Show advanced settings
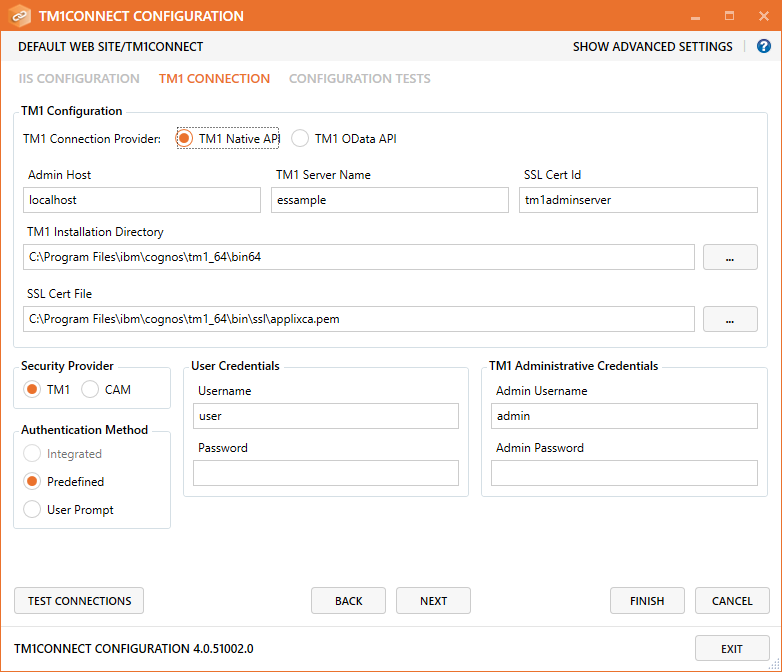 [652, 47]
